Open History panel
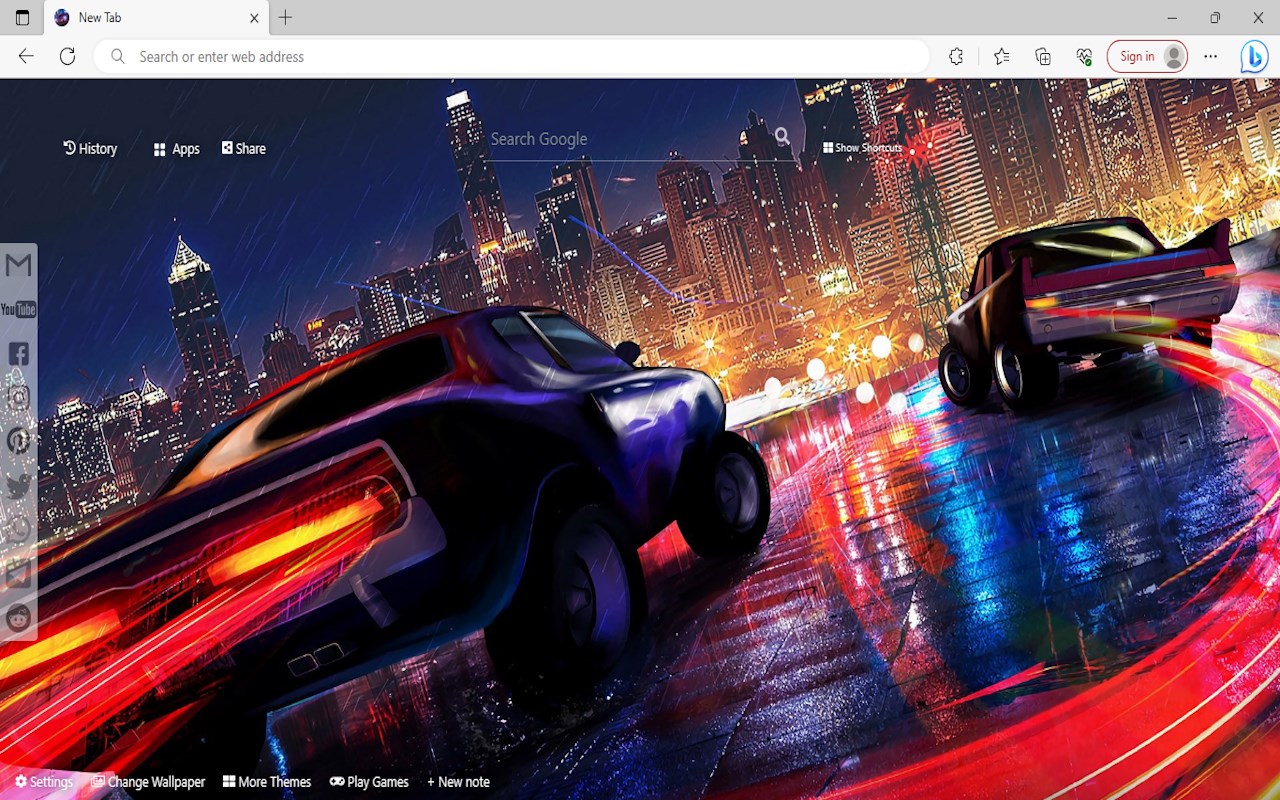1280x800 pixels. [90, 149]
